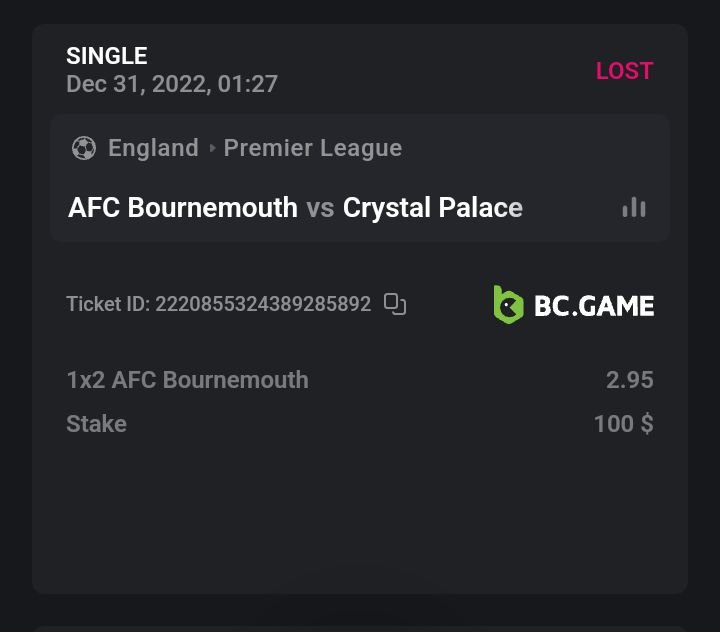Select the England country breadcrumb

pyautogui.click(x=153, y=148)
